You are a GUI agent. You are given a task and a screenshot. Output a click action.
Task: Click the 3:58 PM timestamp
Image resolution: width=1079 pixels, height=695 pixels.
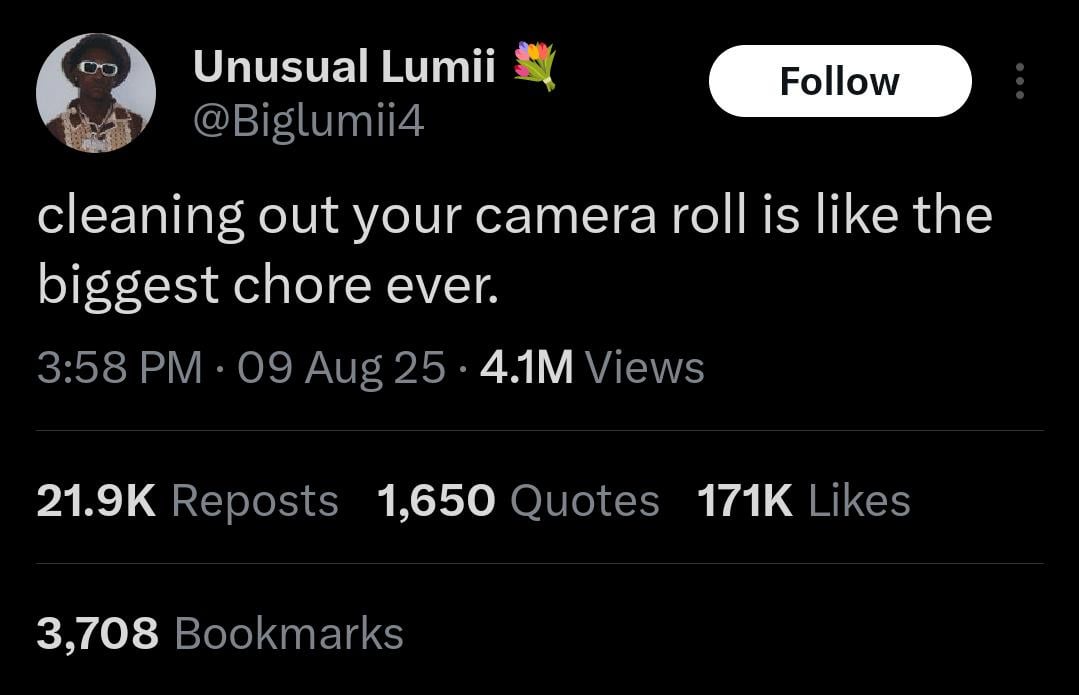click(x=120, y=367)
